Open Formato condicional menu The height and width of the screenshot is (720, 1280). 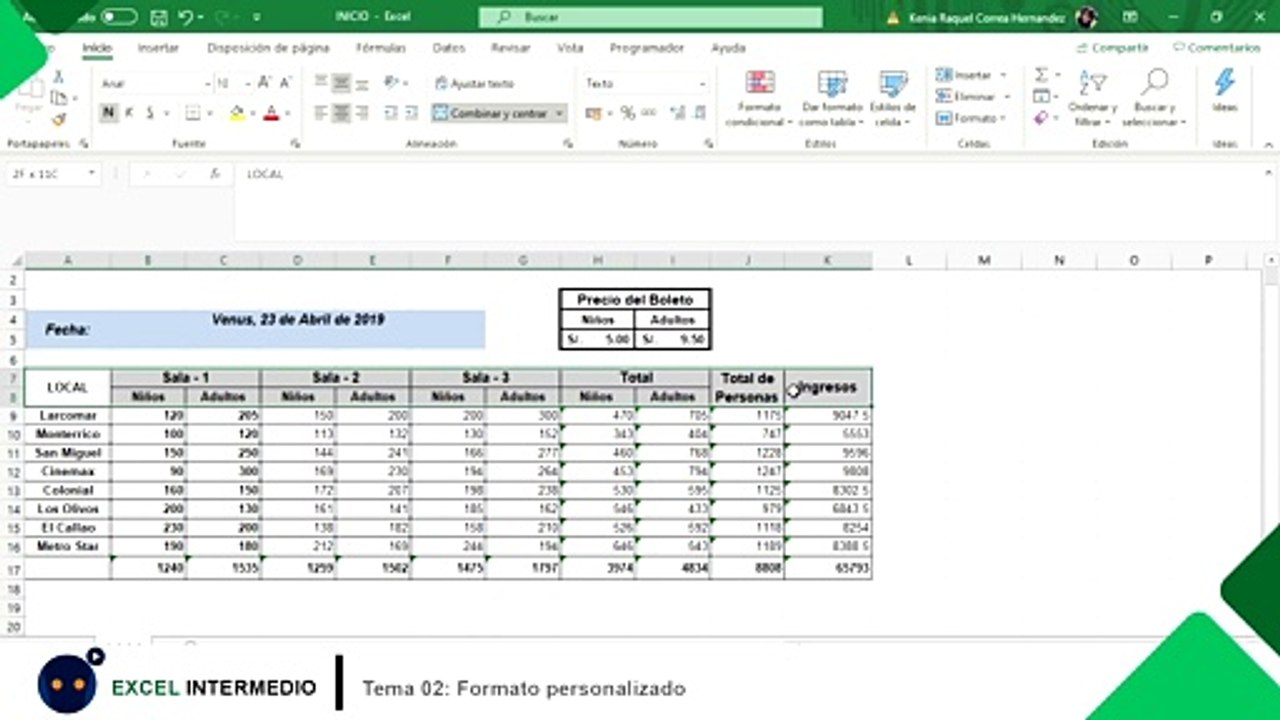point(759,98)
